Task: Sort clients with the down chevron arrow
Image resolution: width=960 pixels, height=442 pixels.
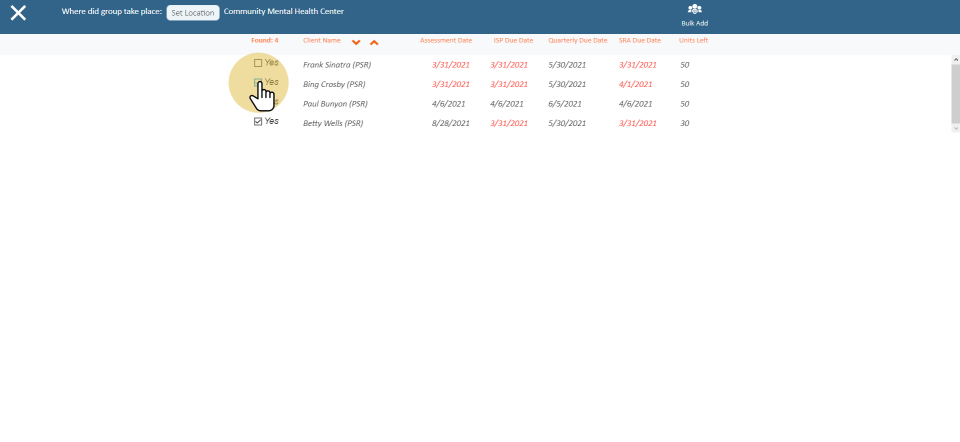Action: coord(356,42)
